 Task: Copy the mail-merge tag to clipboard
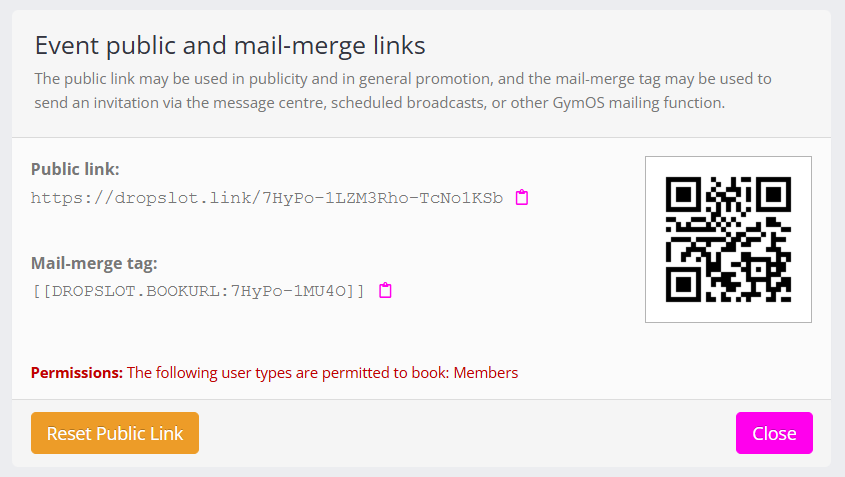[x=385, y=291]
